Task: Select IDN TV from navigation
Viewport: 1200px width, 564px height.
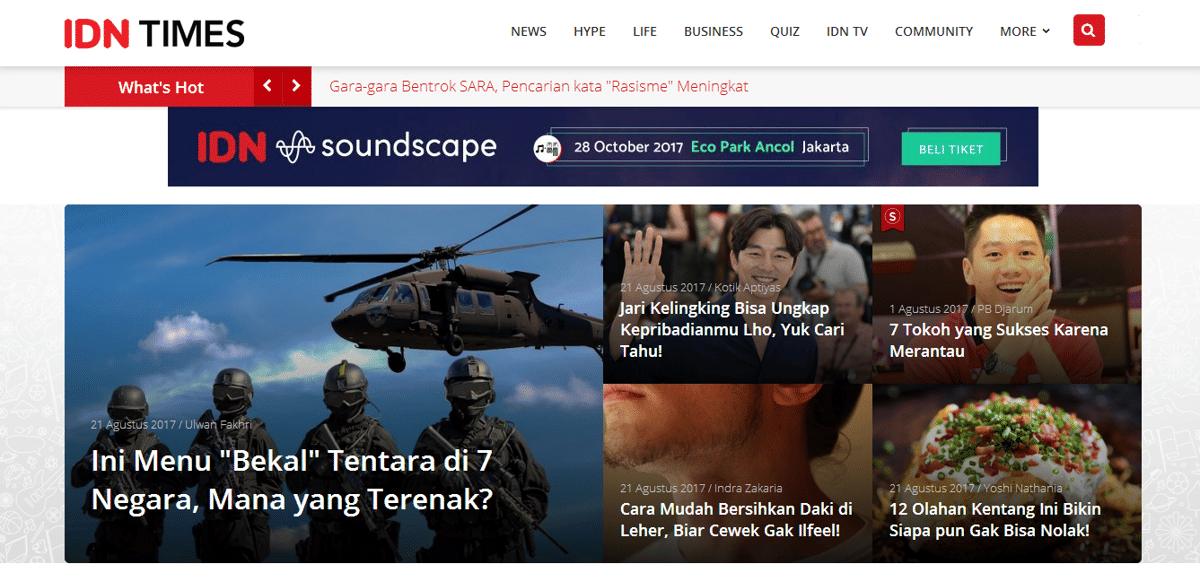Action: point(846,32)
